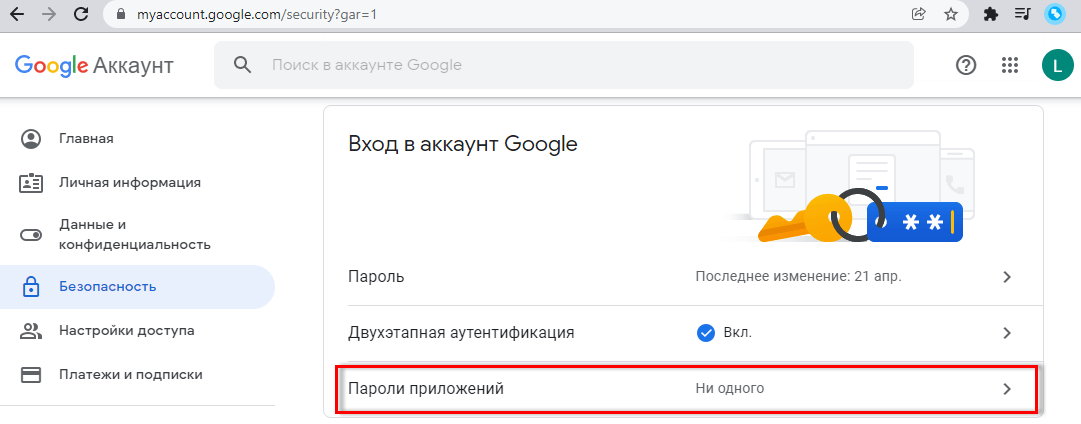Open Личная информация sidebar item
1081x424 pixels.
coord(129,182)
